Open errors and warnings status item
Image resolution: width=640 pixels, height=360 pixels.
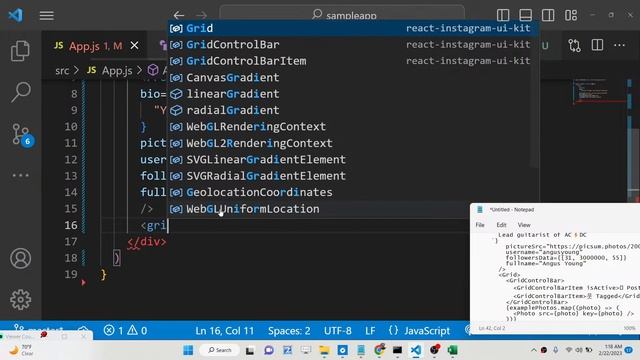click(125, 330)
